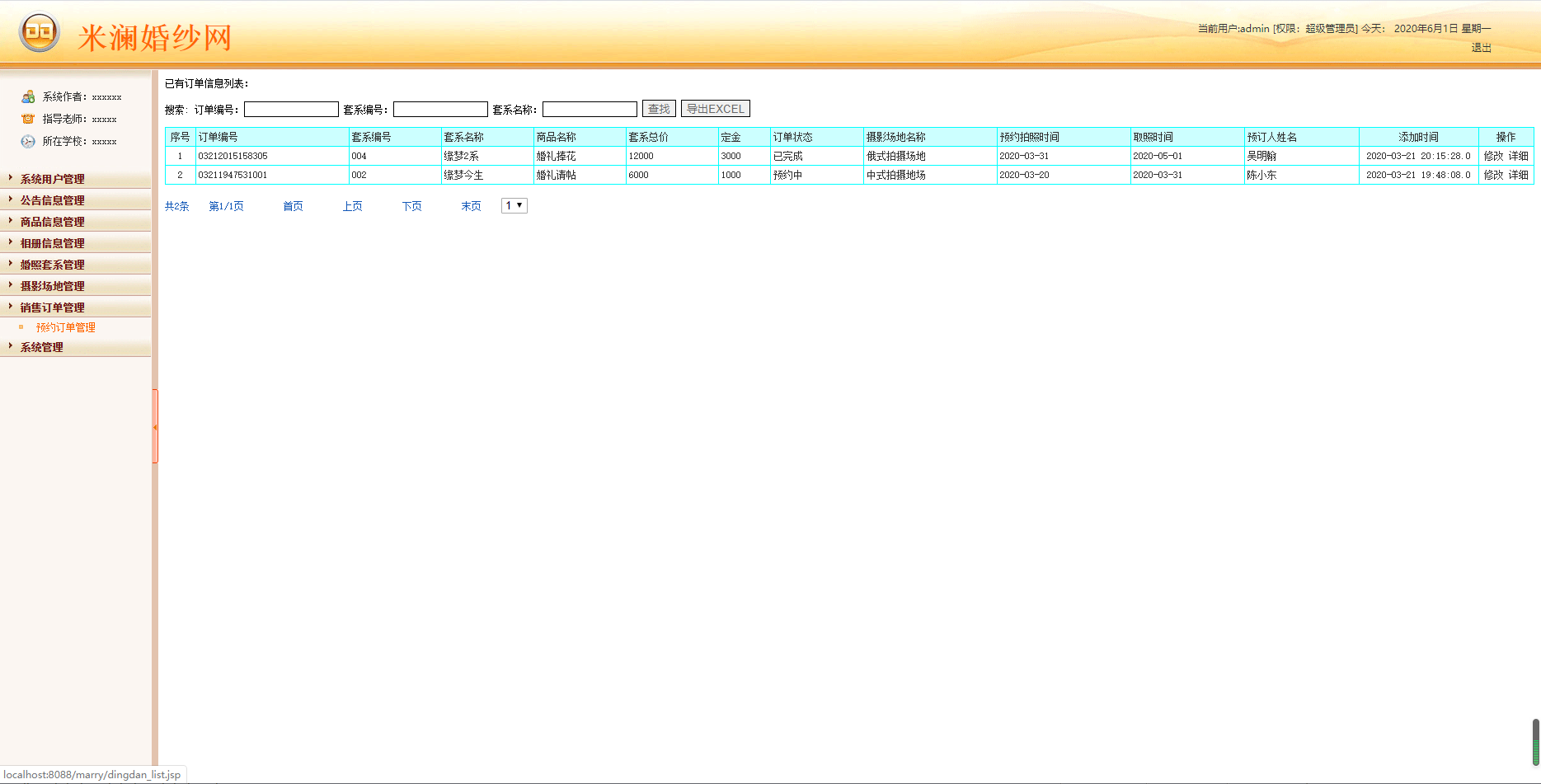The image size is (1541, 784).
Task: Click the 共2条 record count text
Action: (177, 206)
